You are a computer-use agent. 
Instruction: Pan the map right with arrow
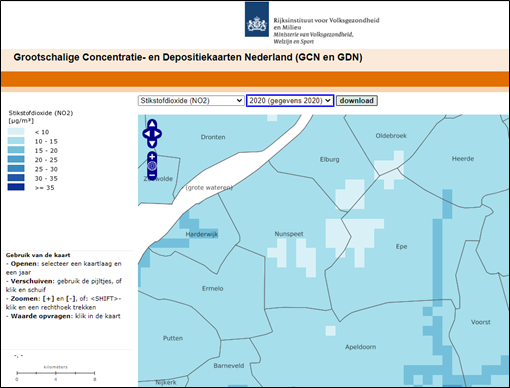tap(158, 134)
